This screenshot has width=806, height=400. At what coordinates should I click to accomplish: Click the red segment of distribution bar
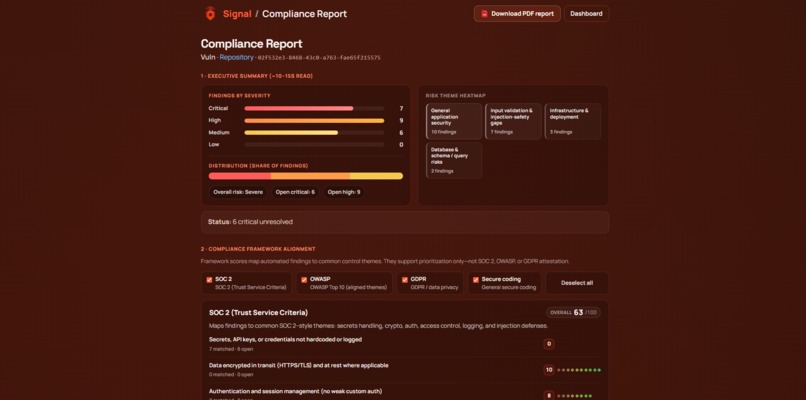pos(240,176)
